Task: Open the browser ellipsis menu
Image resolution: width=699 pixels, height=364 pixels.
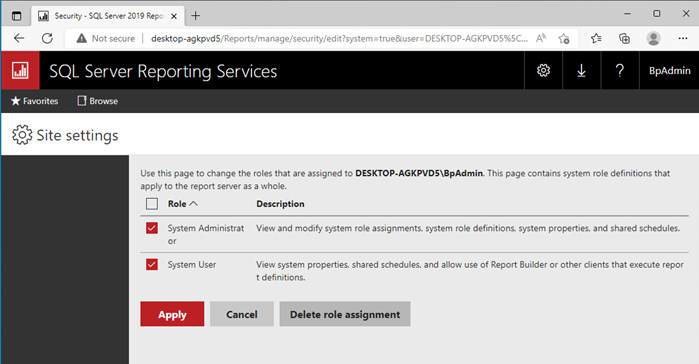Action: point(683,38)
